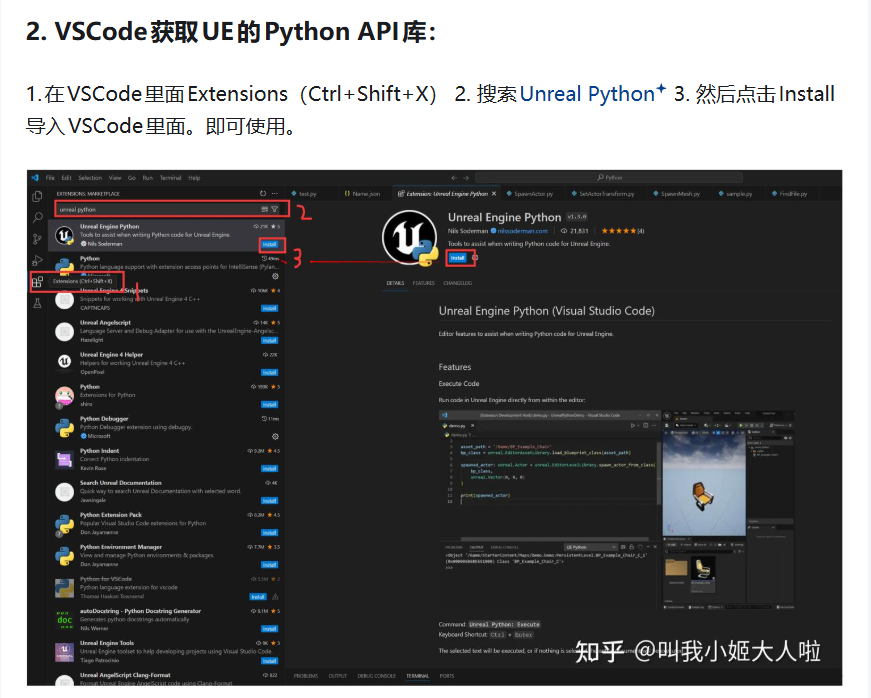Select the Unreal Engine 4 Helper icon

pyautogui.click(x=64, y=362)
